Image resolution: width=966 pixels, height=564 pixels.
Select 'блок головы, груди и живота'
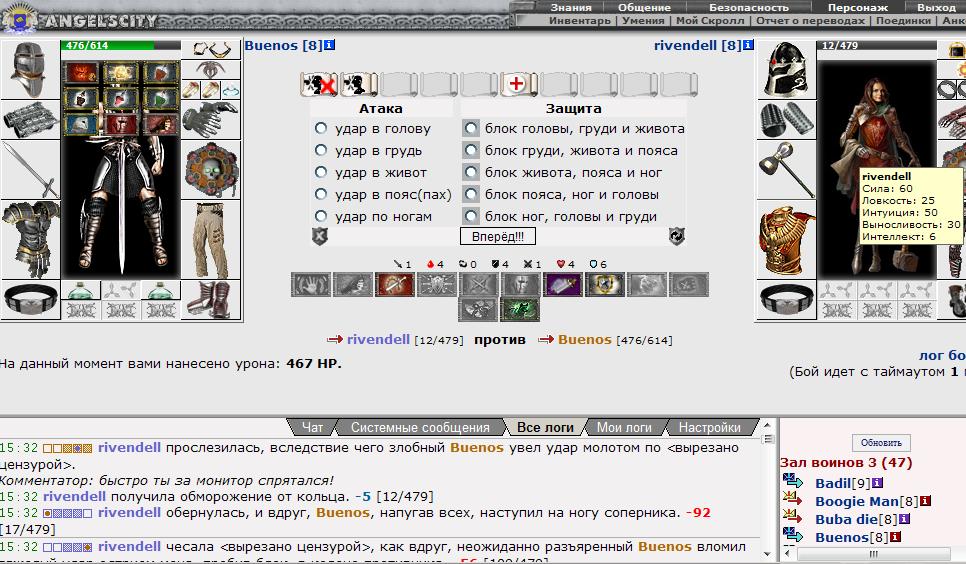tap(471, 128)
